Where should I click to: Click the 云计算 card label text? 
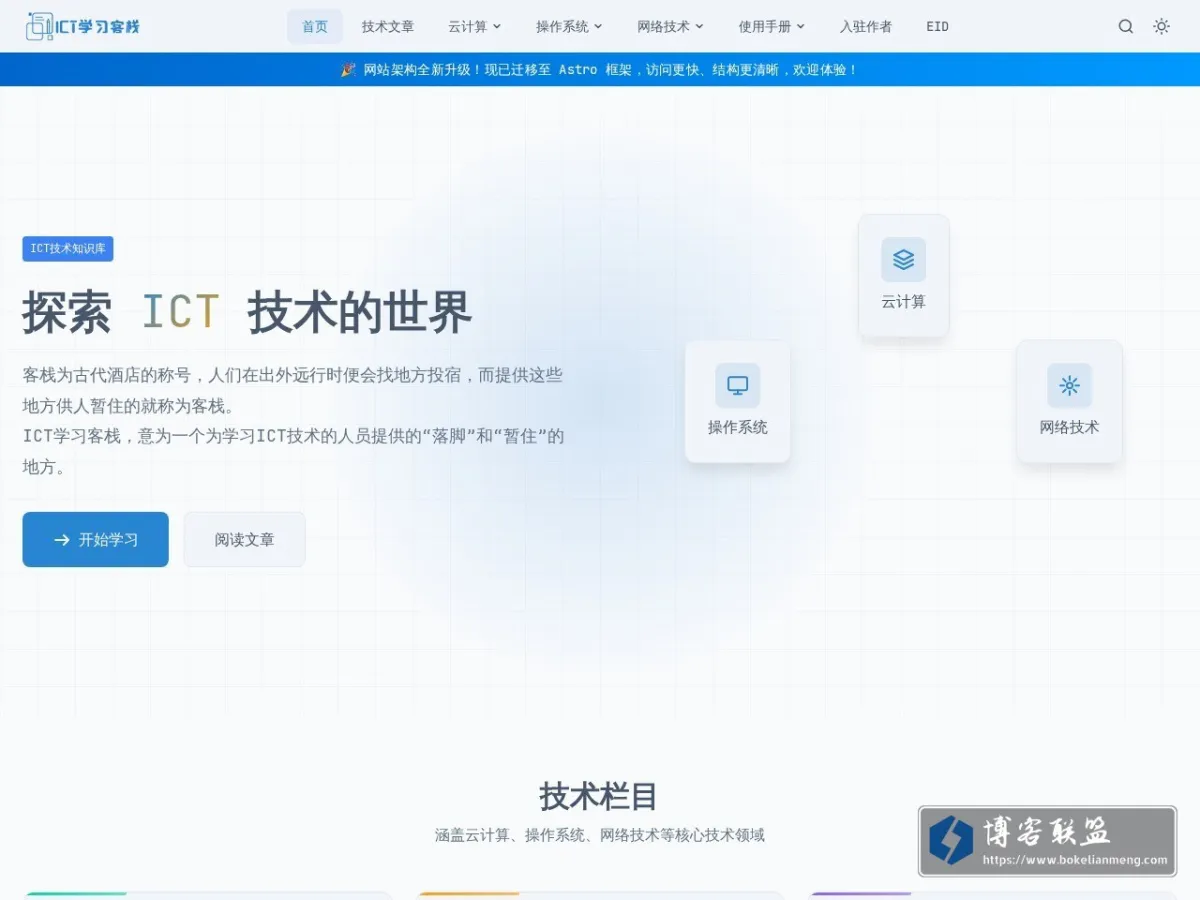(x=903, y=302)
